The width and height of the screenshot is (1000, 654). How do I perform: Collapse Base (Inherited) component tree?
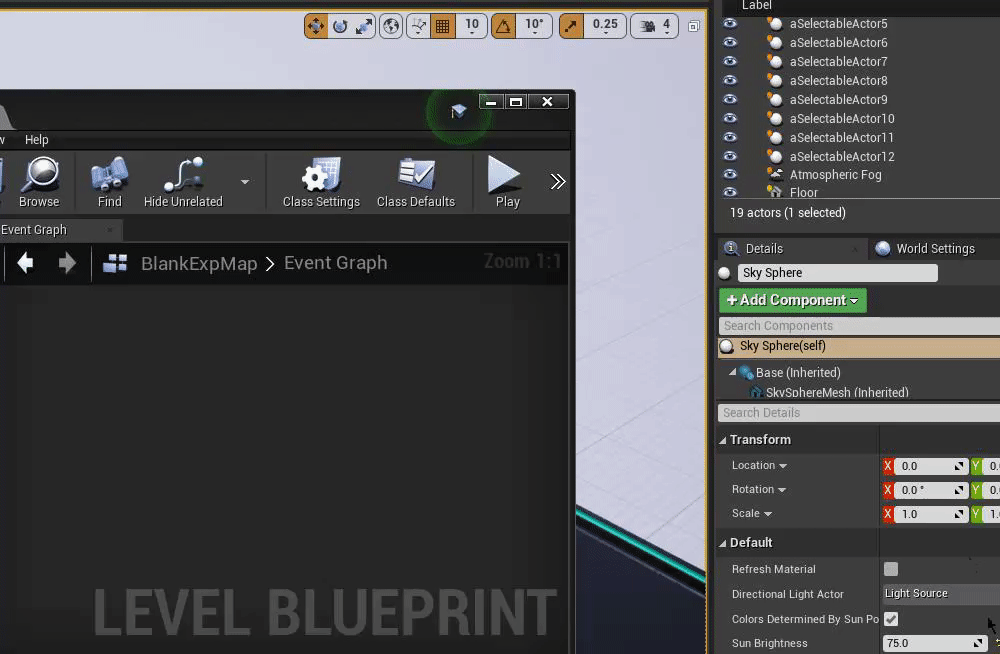click(732, 372)
